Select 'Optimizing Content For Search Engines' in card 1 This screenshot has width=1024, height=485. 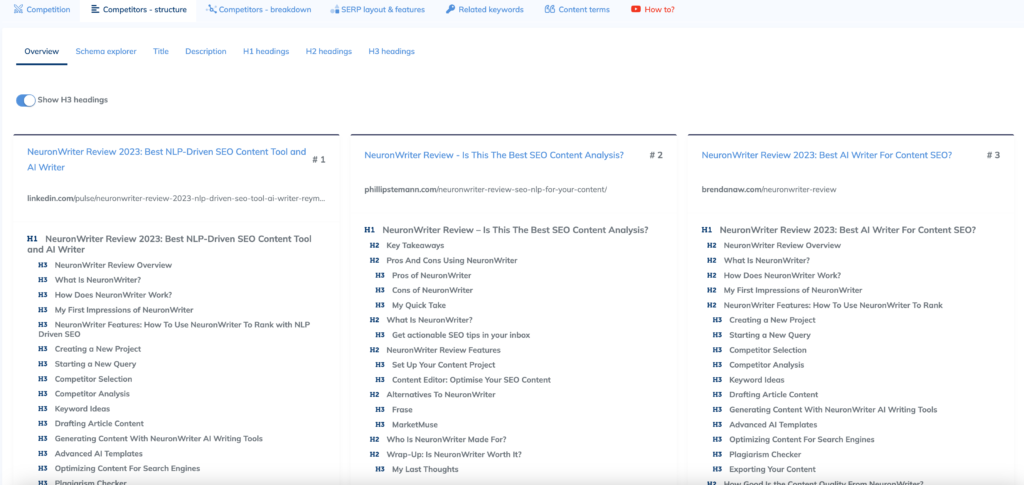click(x=127, y=469)
